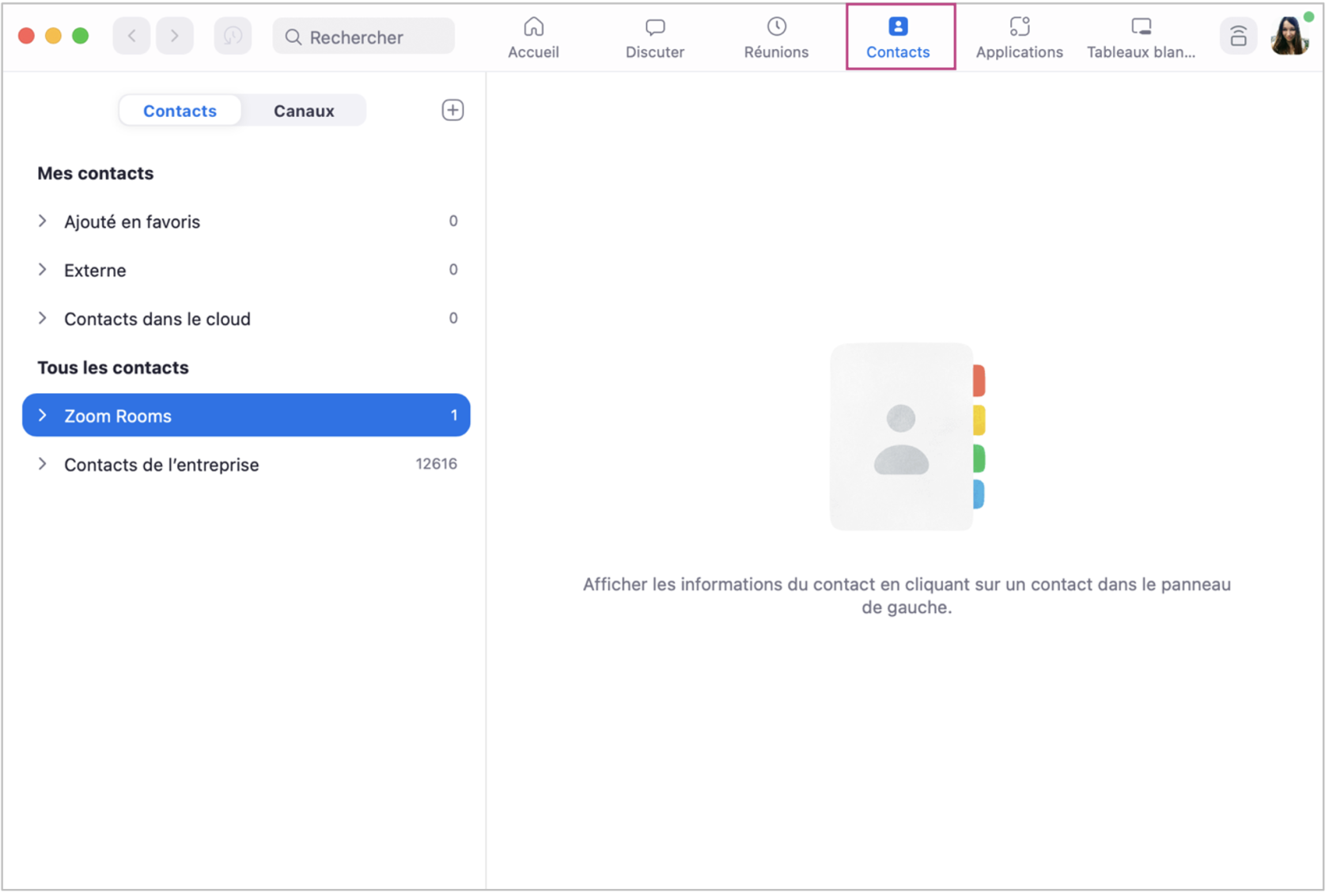Screen dimensions: 1329x896
Task: Open the Réunions clock icon
Action: [x=776, y=28]
